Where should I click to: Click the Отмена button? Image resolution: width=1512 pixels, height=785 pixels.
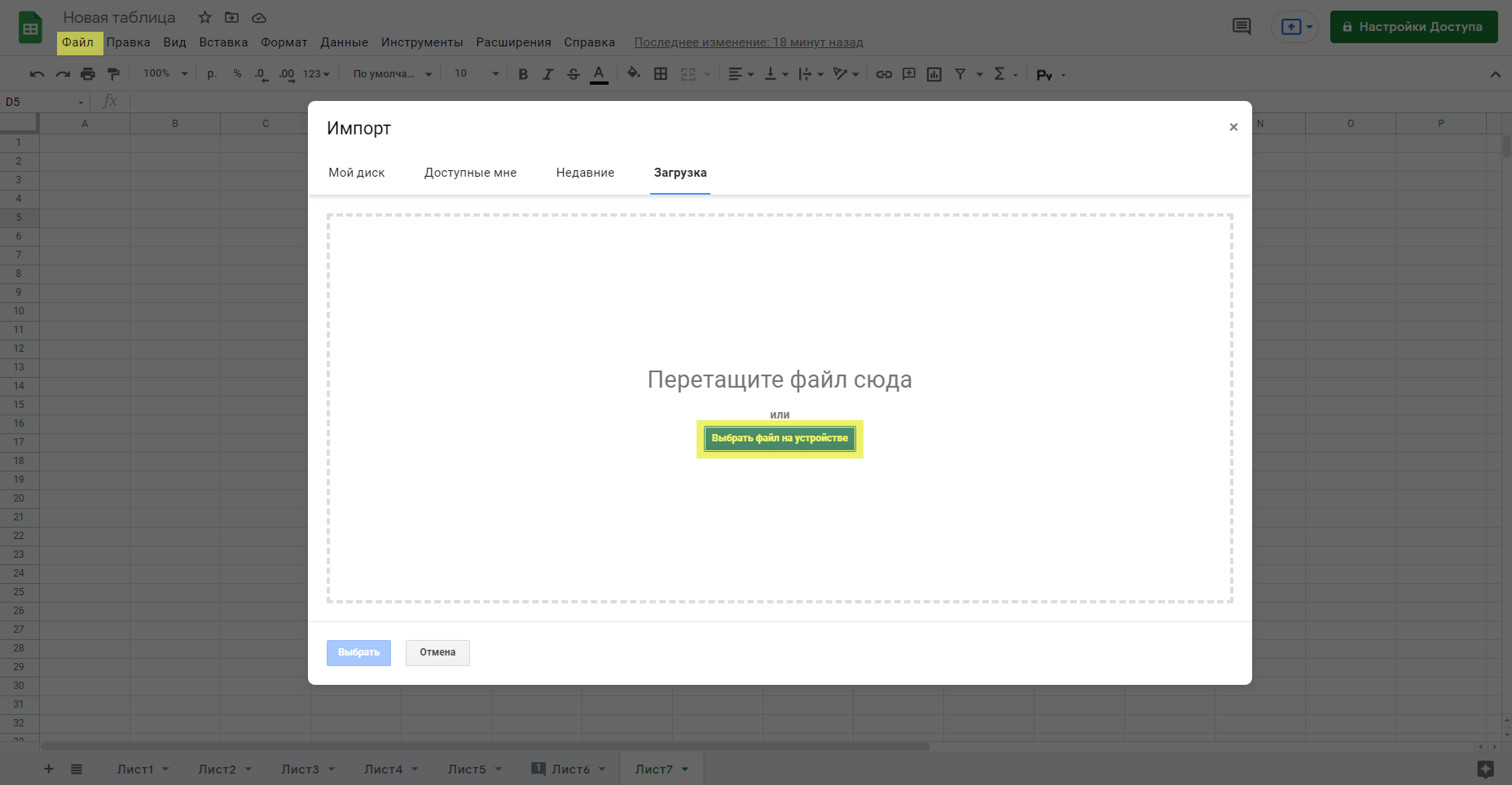click(437, 652)
